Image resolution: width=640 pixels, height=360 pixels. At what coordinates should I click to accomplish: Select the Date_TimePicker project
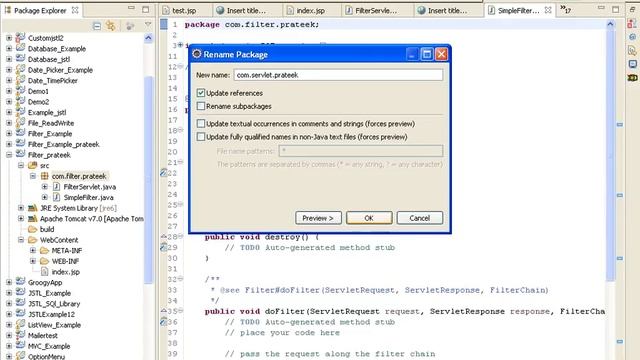tap(53, 80)
